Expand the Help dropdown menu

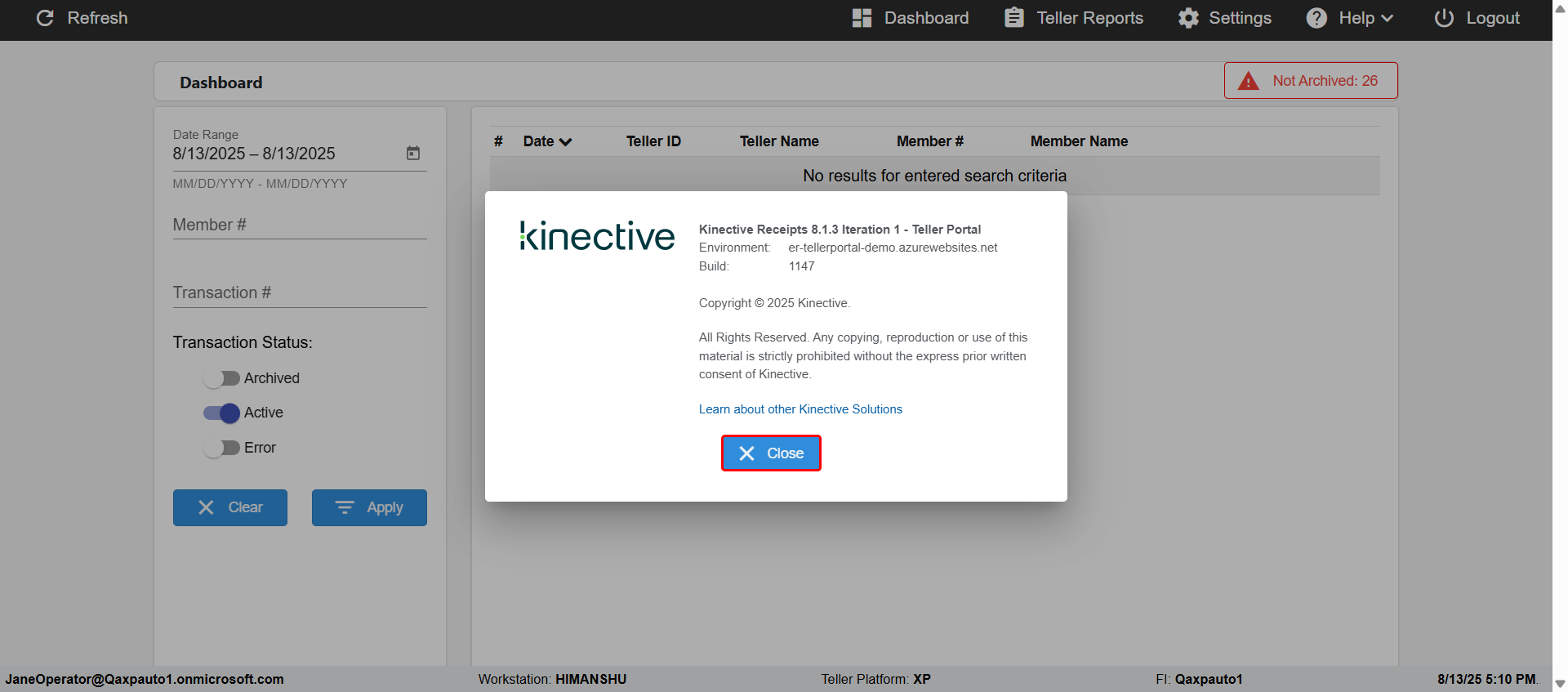(x=1349, y=18)
